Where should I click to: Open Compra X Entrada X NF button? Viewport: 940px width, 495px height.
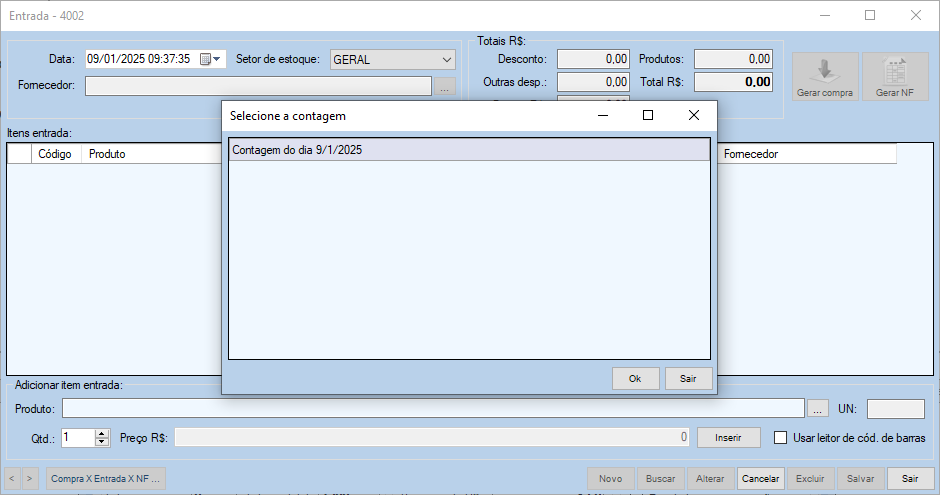[105, 479]
